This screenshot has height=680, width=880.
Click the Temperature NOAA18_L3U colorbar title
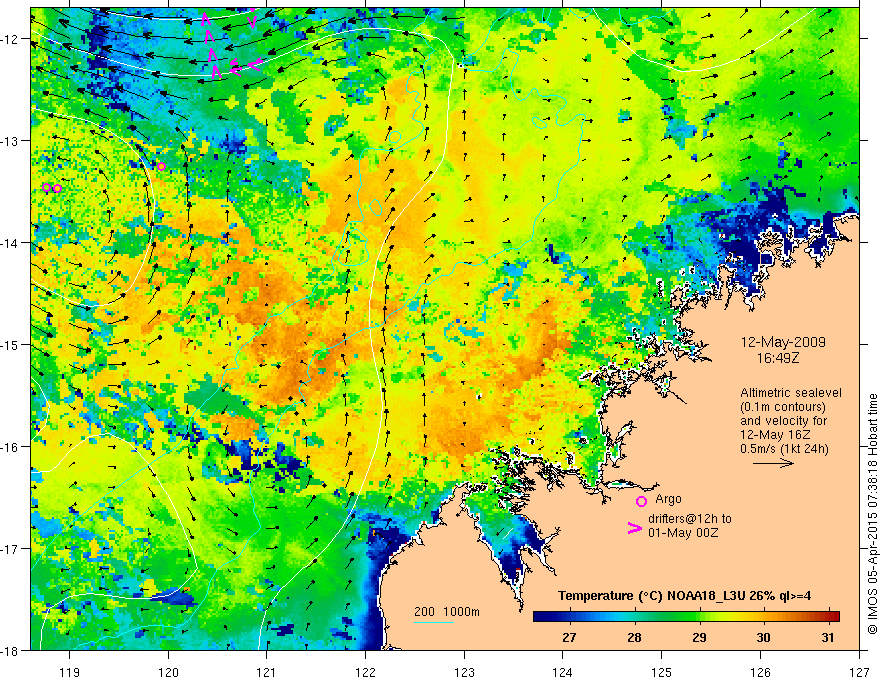pyautogui.click(x=684, y=596)
